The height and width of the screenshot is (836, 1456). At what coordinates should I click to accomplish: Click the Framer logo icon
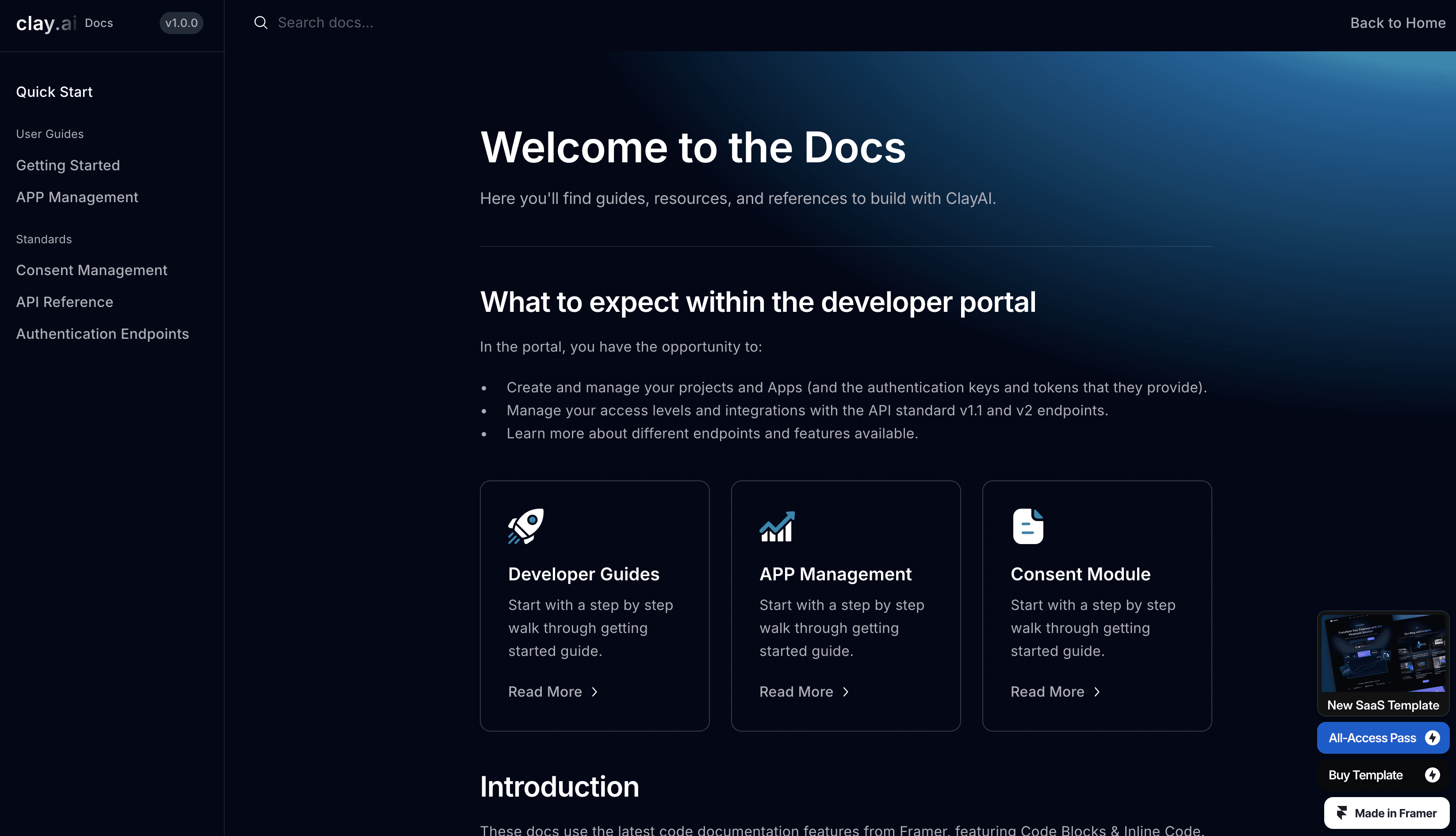pyautogui.click(x=1342, y=813)
